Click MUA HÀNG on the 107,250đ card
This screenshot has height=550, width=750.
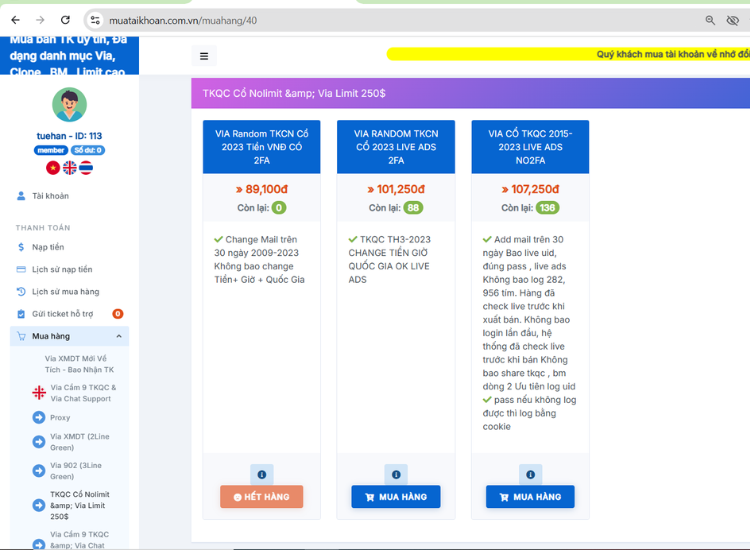click(x=530, y=497)
